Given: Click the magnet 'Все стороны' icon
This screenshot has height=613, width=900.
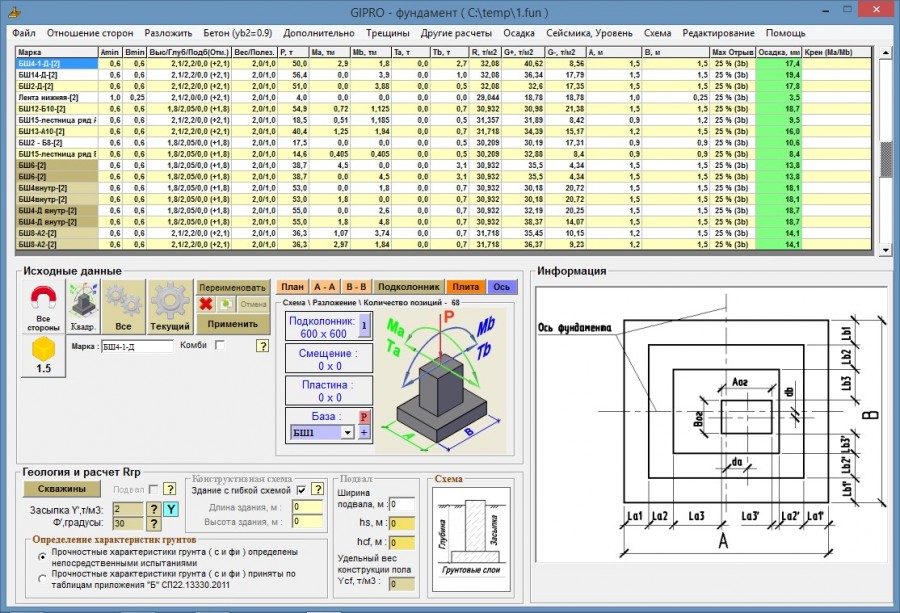Looking at the screenshot, I should pyautogui.click(x=44, y=307).
